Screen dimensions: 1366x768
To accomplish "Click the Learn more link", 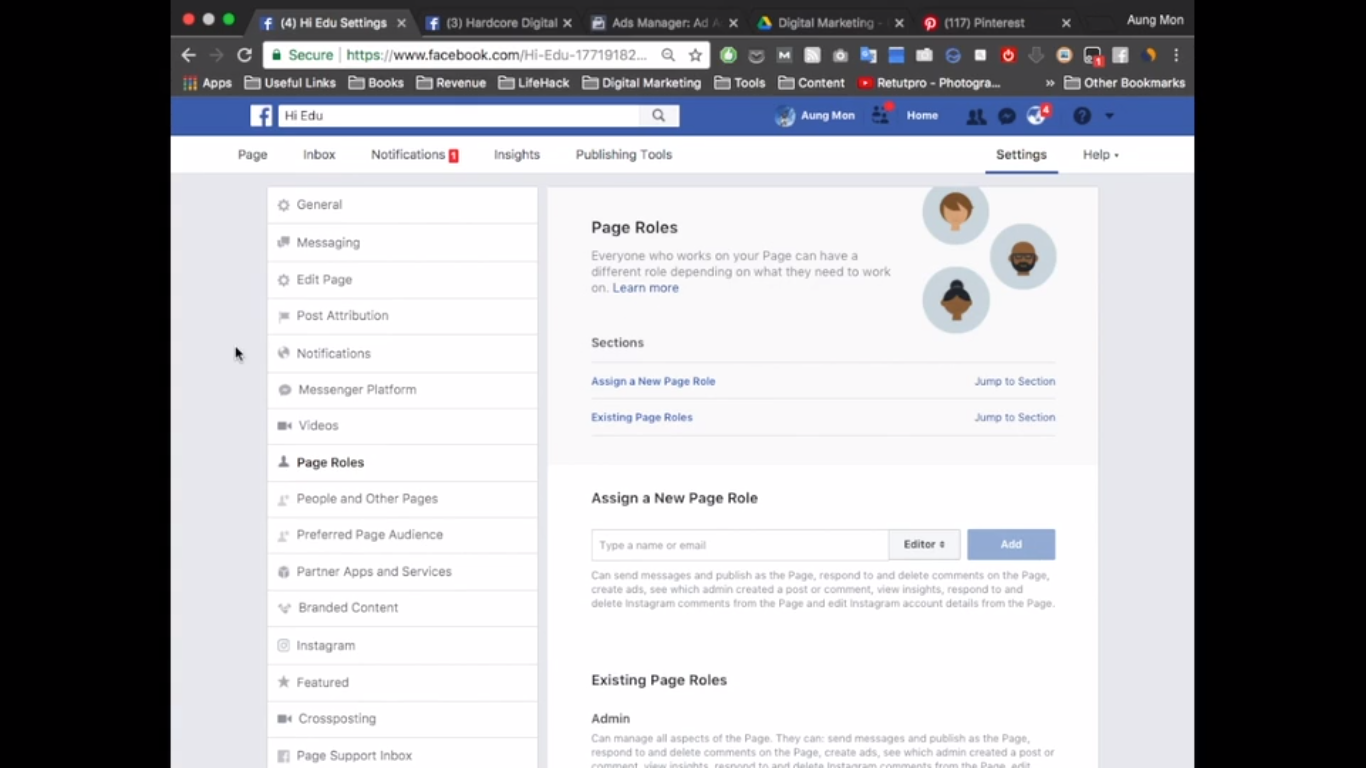I will (645, 288).
